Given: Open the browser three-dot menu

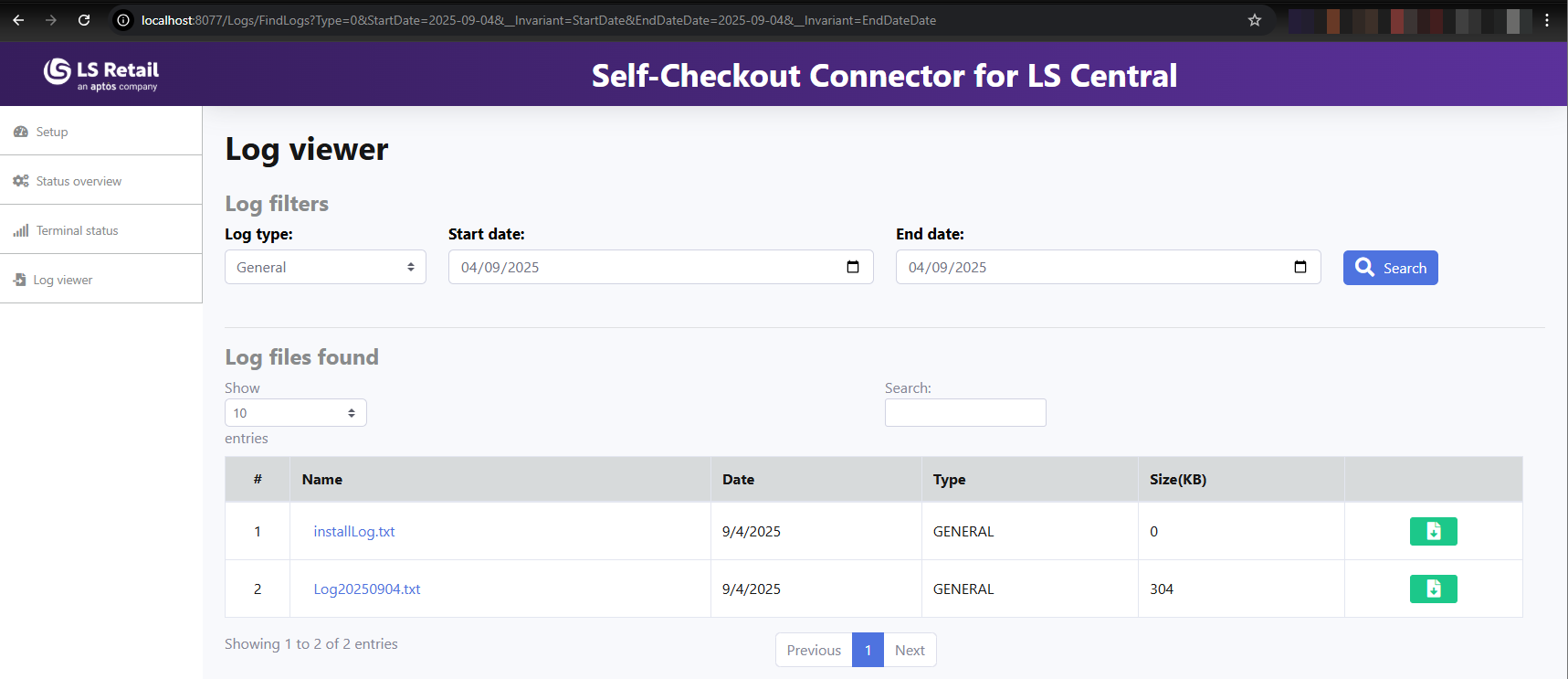Looking at the screenshot, I should click(1547, 20).
